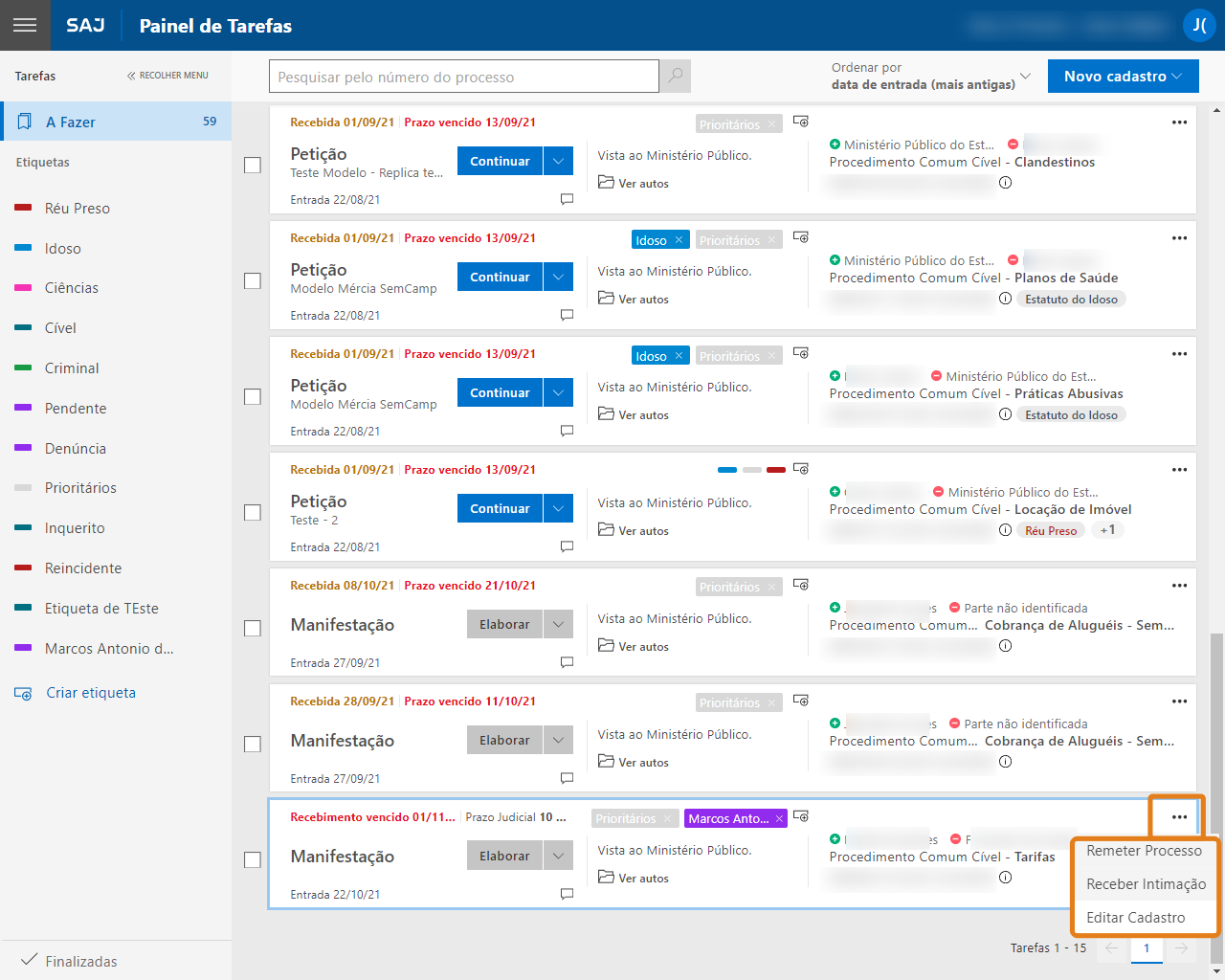This screenshot has width=1225, height=980.
Task: Click Continuar on Clandestinos card
Action: tap(500, 161)
